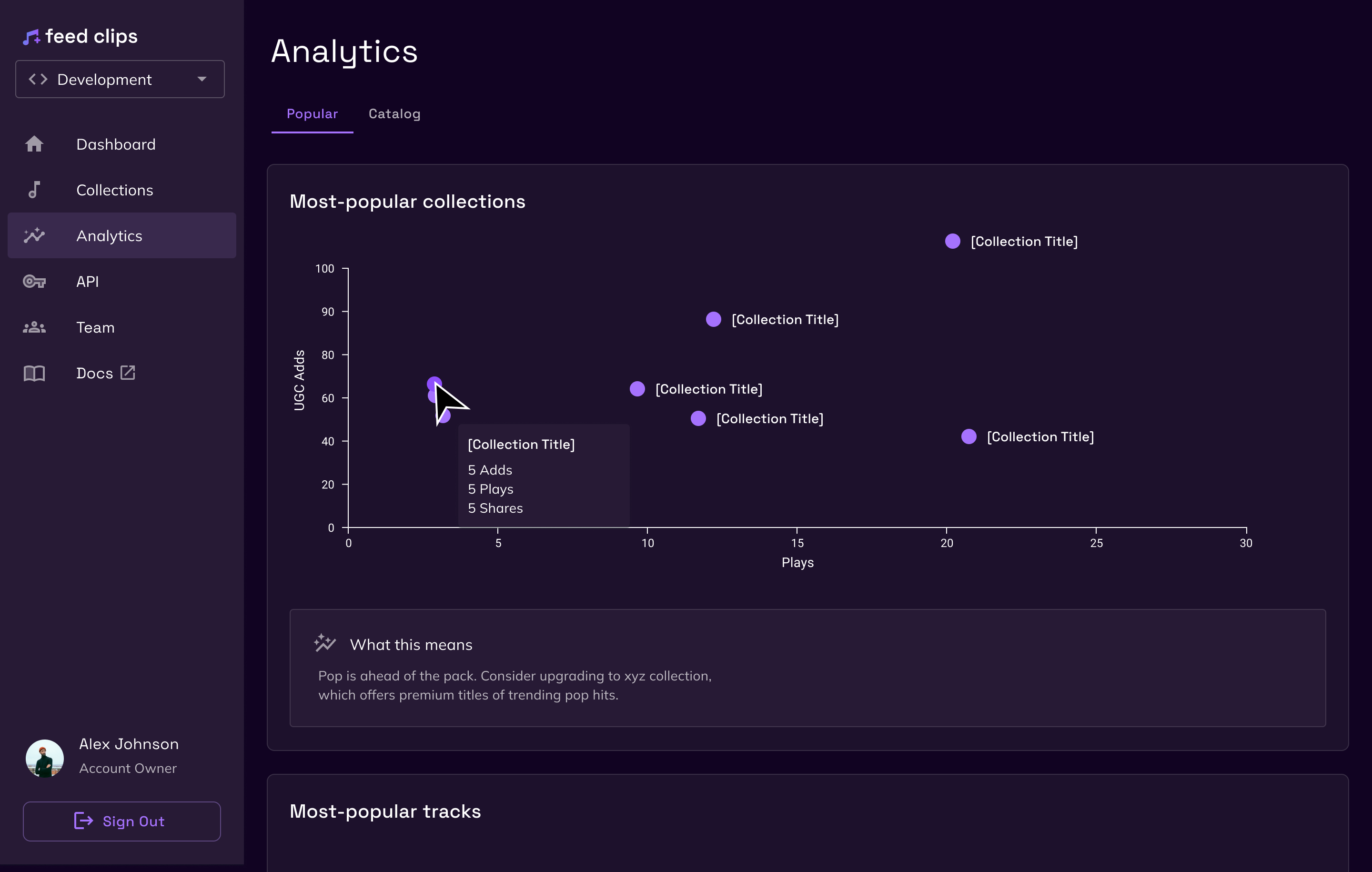Click the external link icon beside Docs
The image size is (1372, 872).
point(128,373)
